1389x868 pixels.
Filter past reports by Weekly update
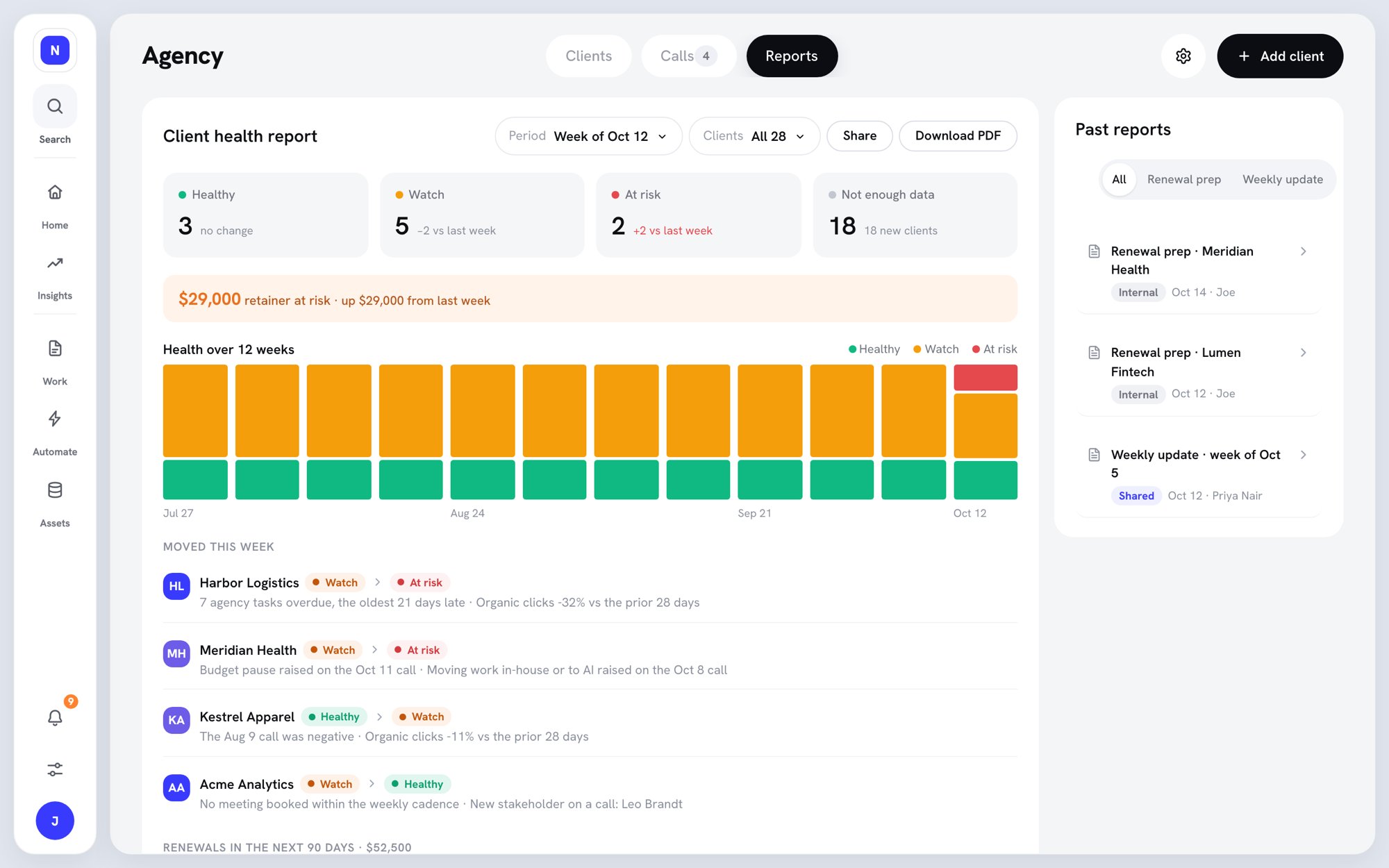(x=1282, y=179)
